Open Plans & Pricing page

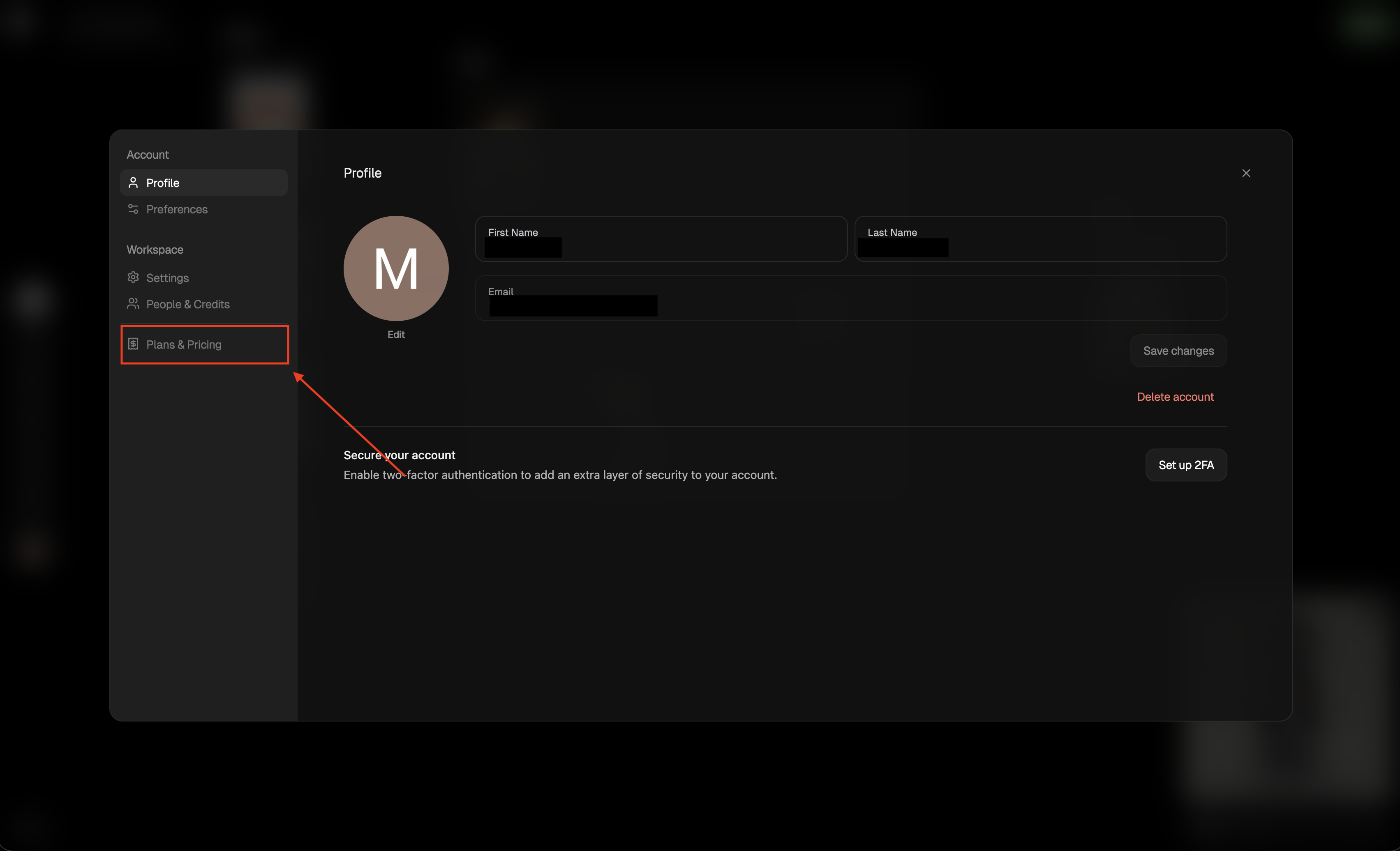[x=183, y=345]
